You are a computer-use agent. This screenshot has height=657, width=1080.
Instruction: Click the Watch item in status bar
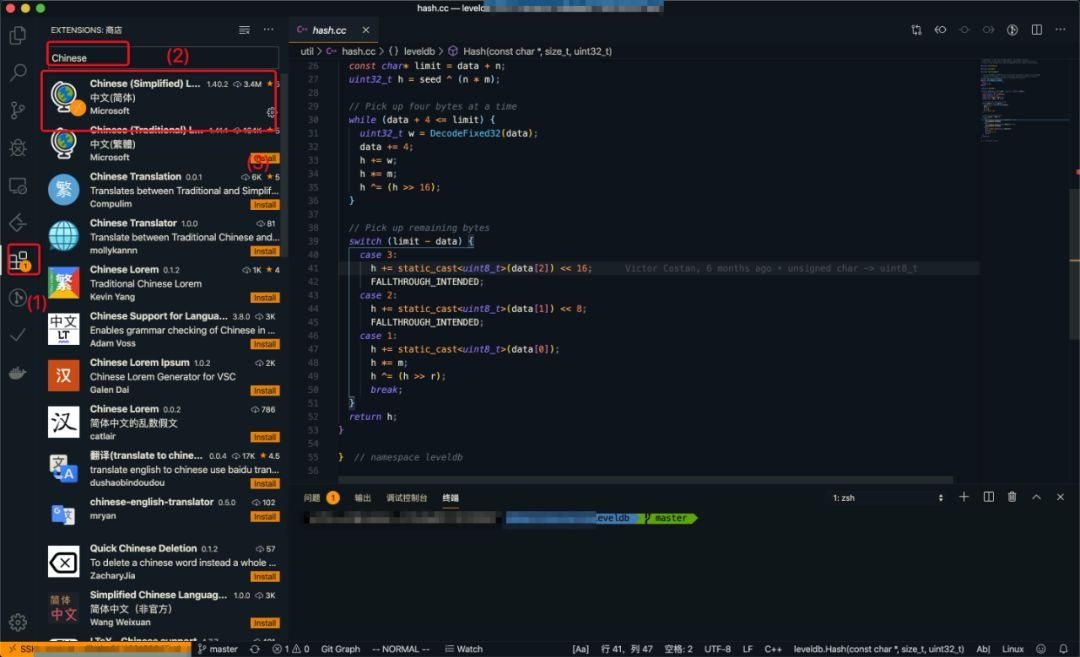(x=464, y=649)
